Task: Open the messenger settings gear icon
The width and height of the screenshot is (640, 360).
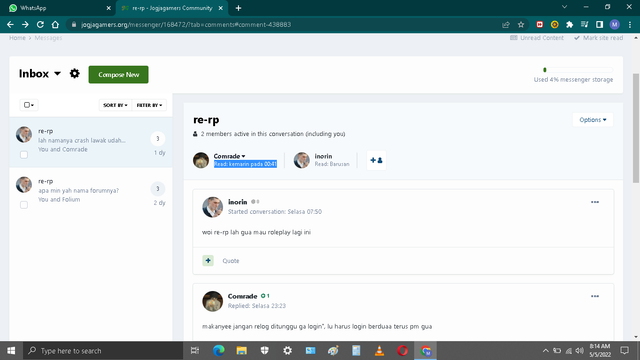Action: (74, 73)
